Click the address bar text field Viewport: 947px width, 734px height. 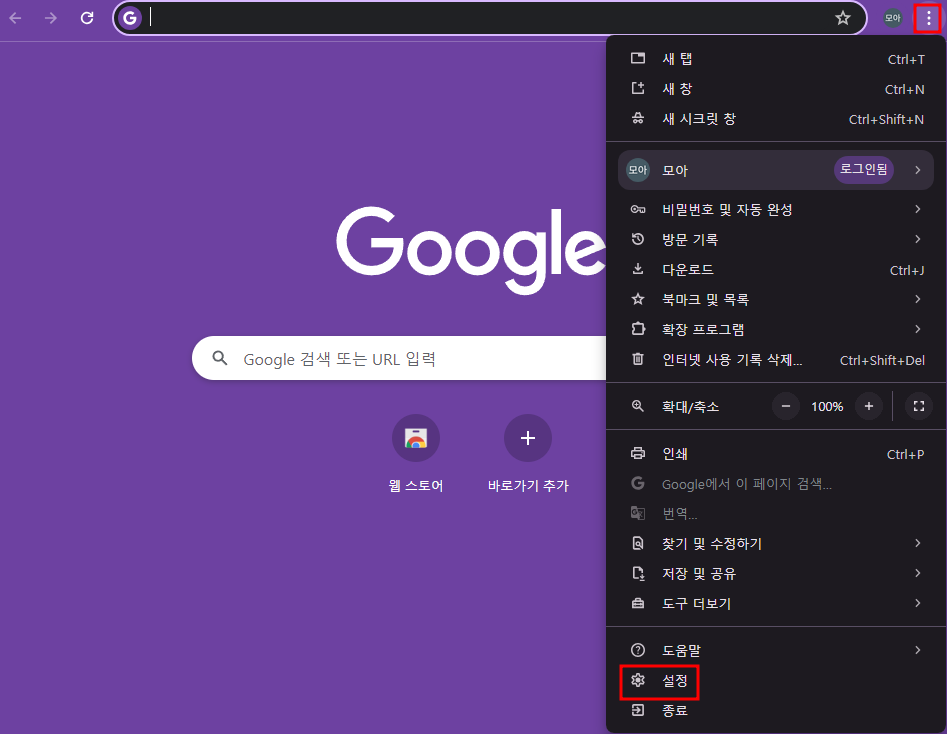tap(489, 18)
